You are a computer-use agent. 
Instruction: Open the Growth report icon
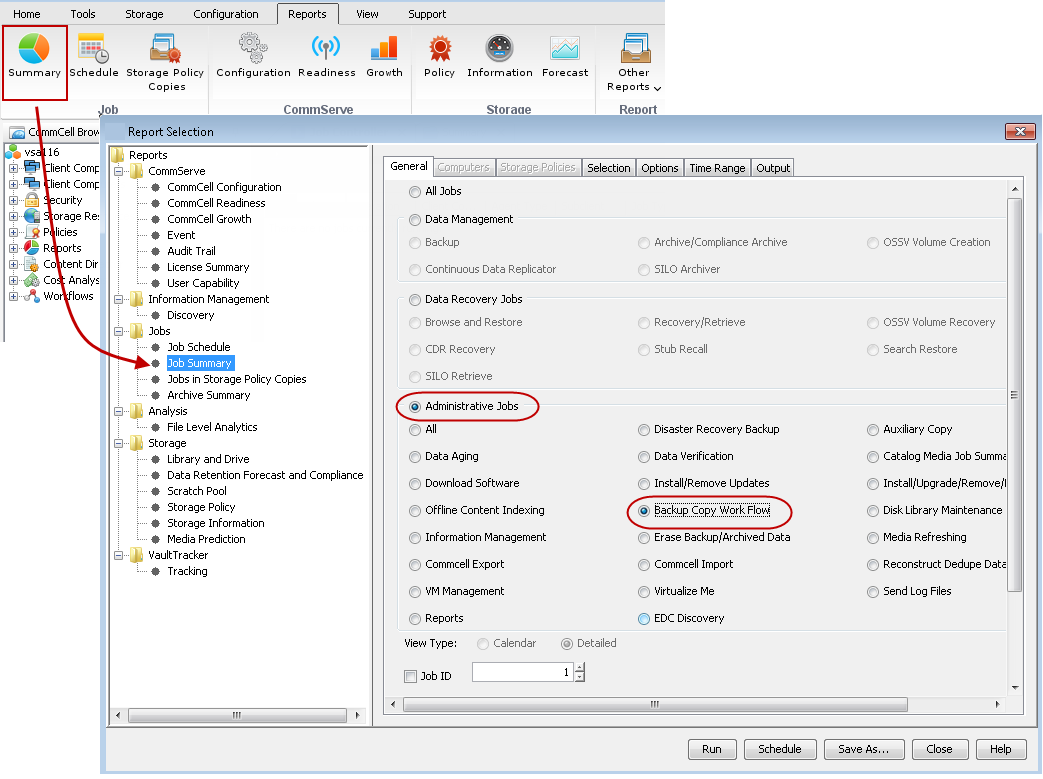384,57
